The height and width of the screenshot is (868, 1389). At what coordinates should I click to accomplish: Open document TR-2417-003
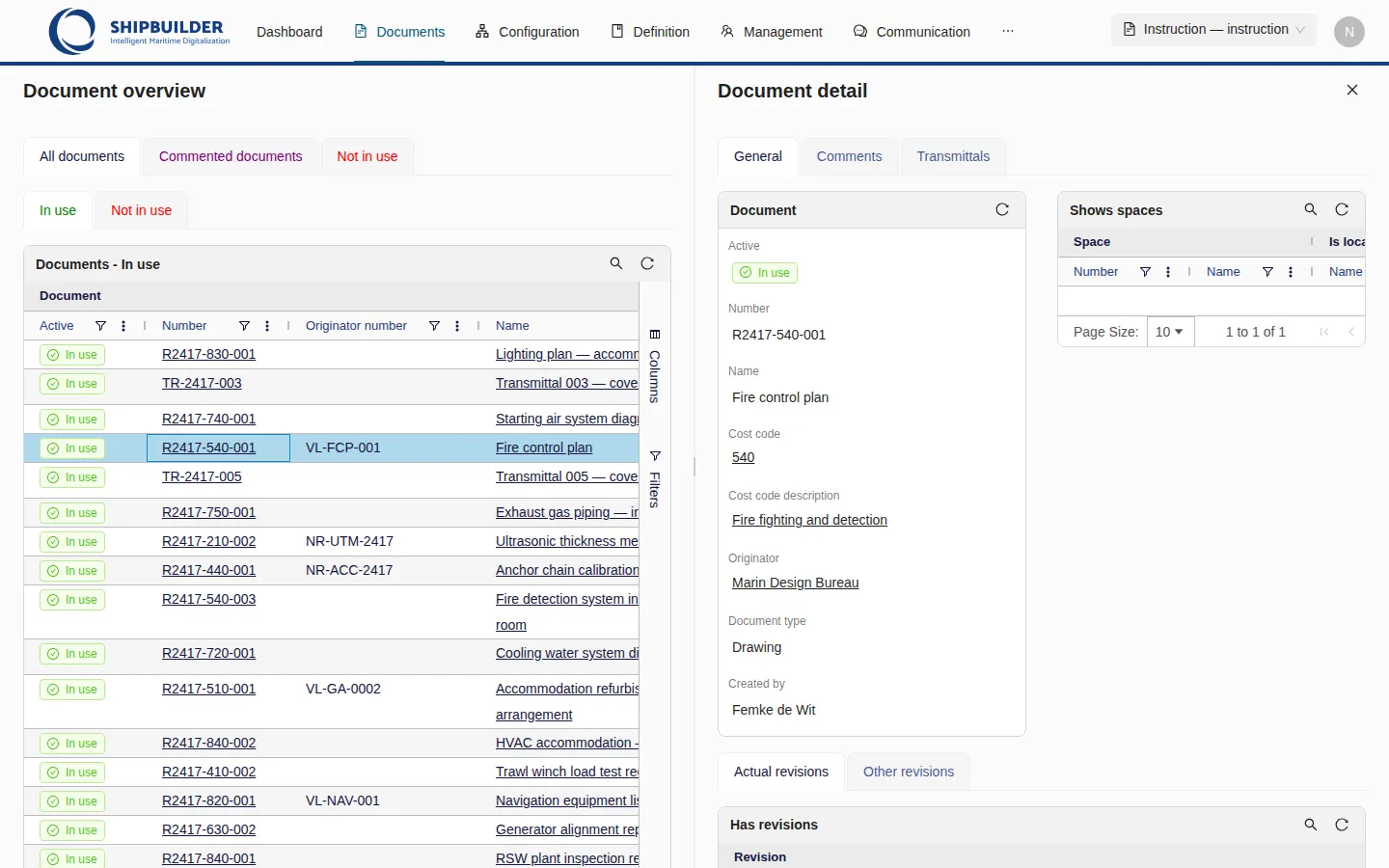[202, 383]
